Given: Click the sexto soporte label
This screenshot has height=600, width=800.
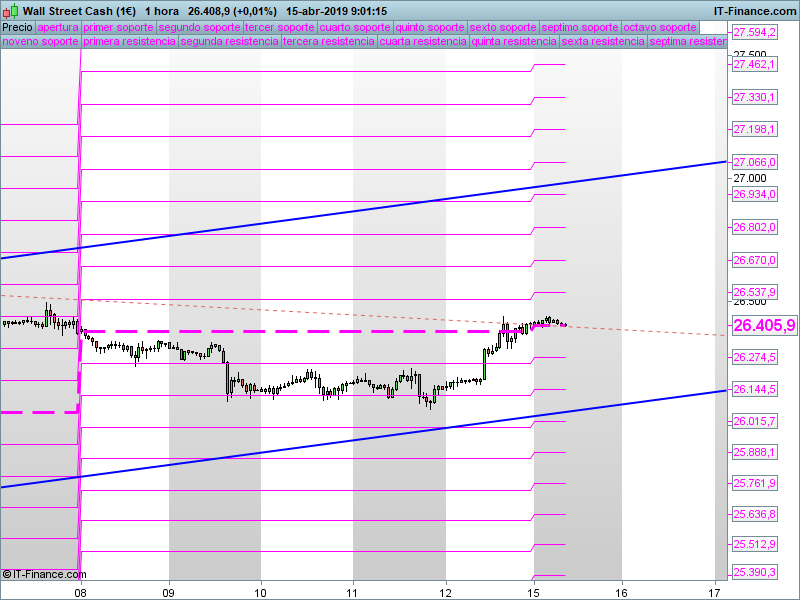Looking at the screenshot, I should [503, 28].
